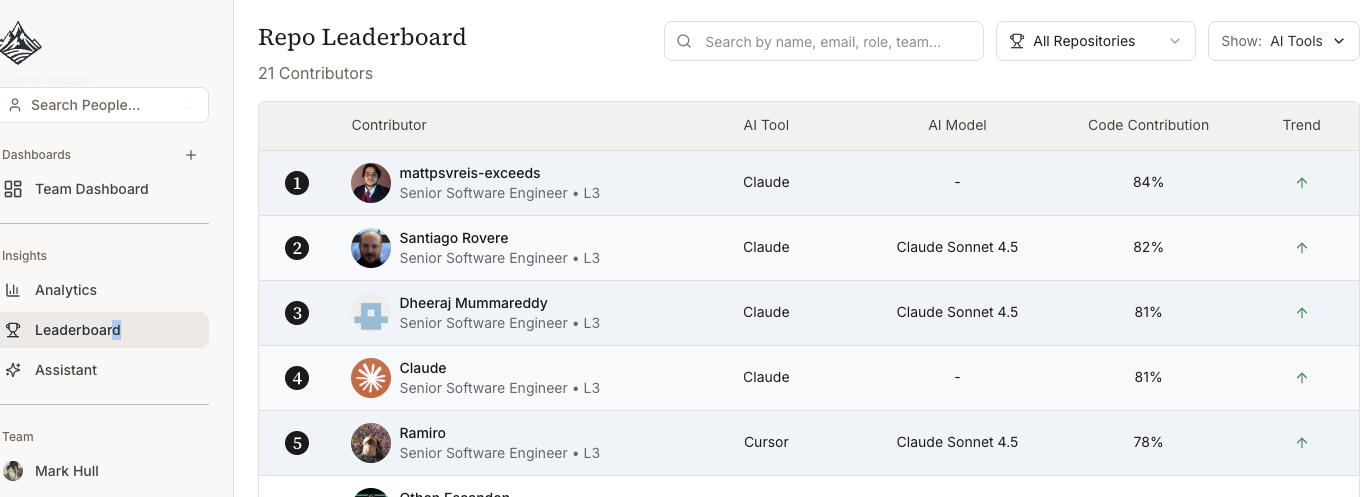Sort by AI Tool column header
The width and height of the screenshot is (1363, 497).
coord(766,125)
